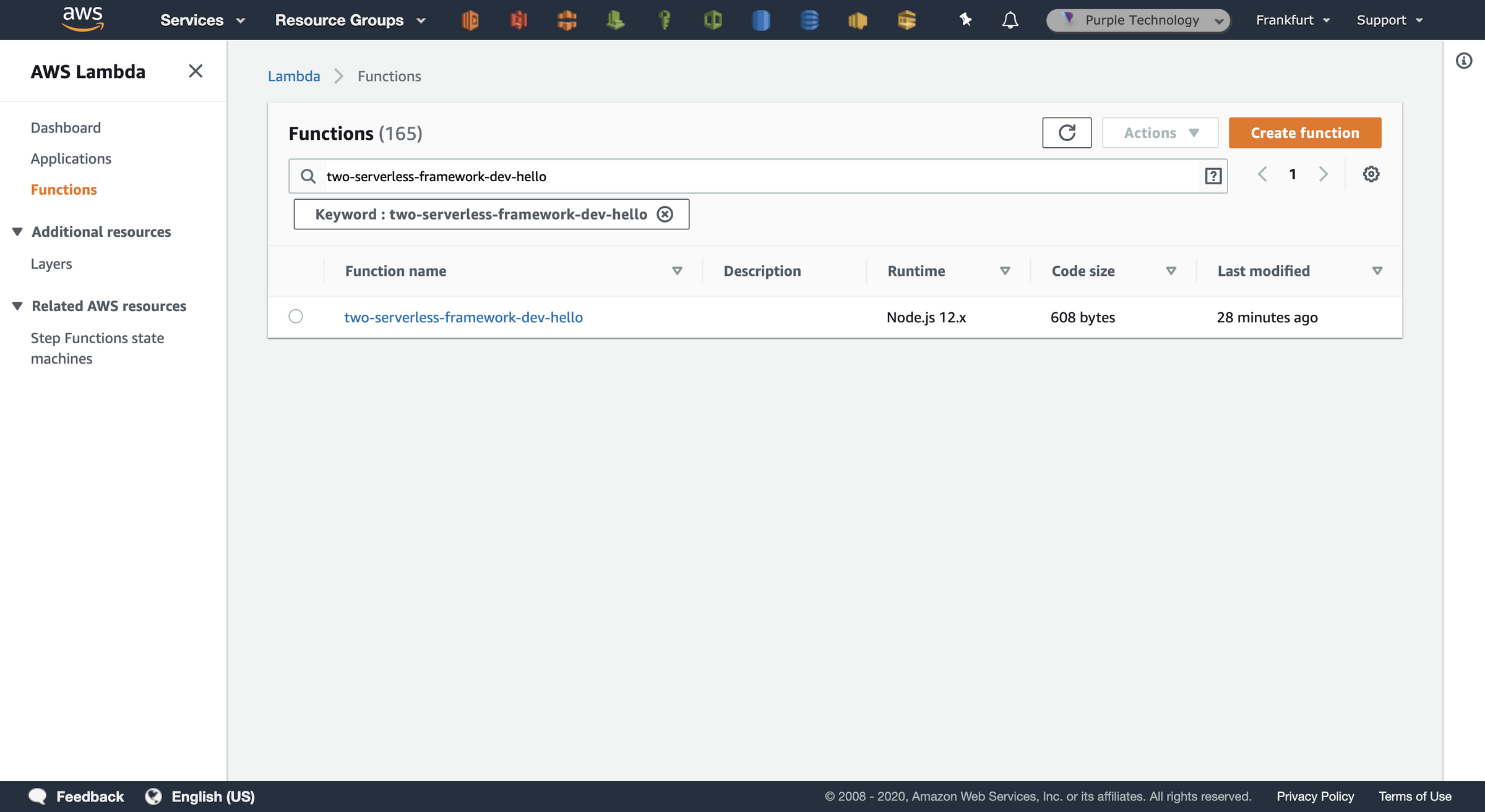Open the orange CloudFormation shortcut icon in the navbar
Image resolution: width=1485 pixels, height=812 pixels.
tap(567, 20)
